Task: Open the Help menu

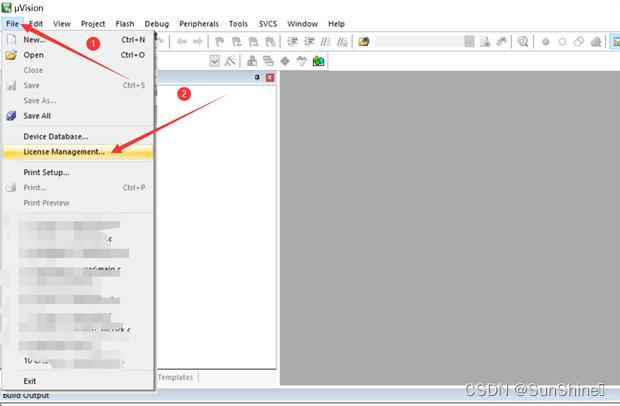Action: (336, 24)
